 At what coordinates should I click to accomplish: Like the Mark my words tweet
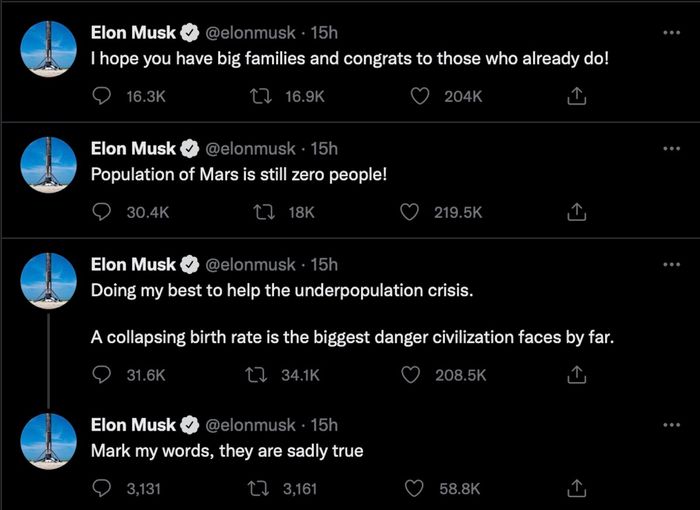[x=414, y=488]
